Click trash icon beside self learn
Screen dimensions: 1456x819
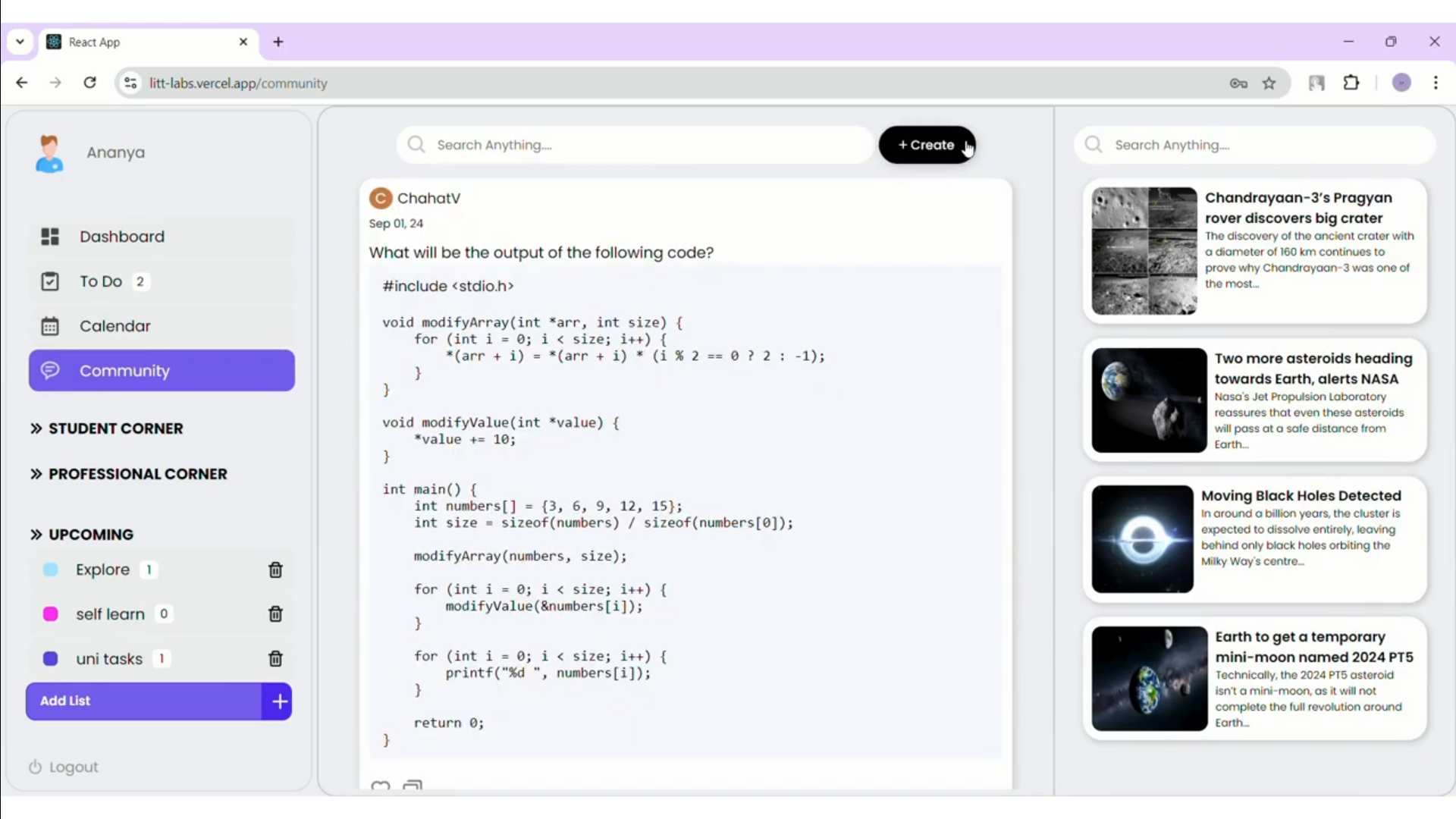[275, 614]
